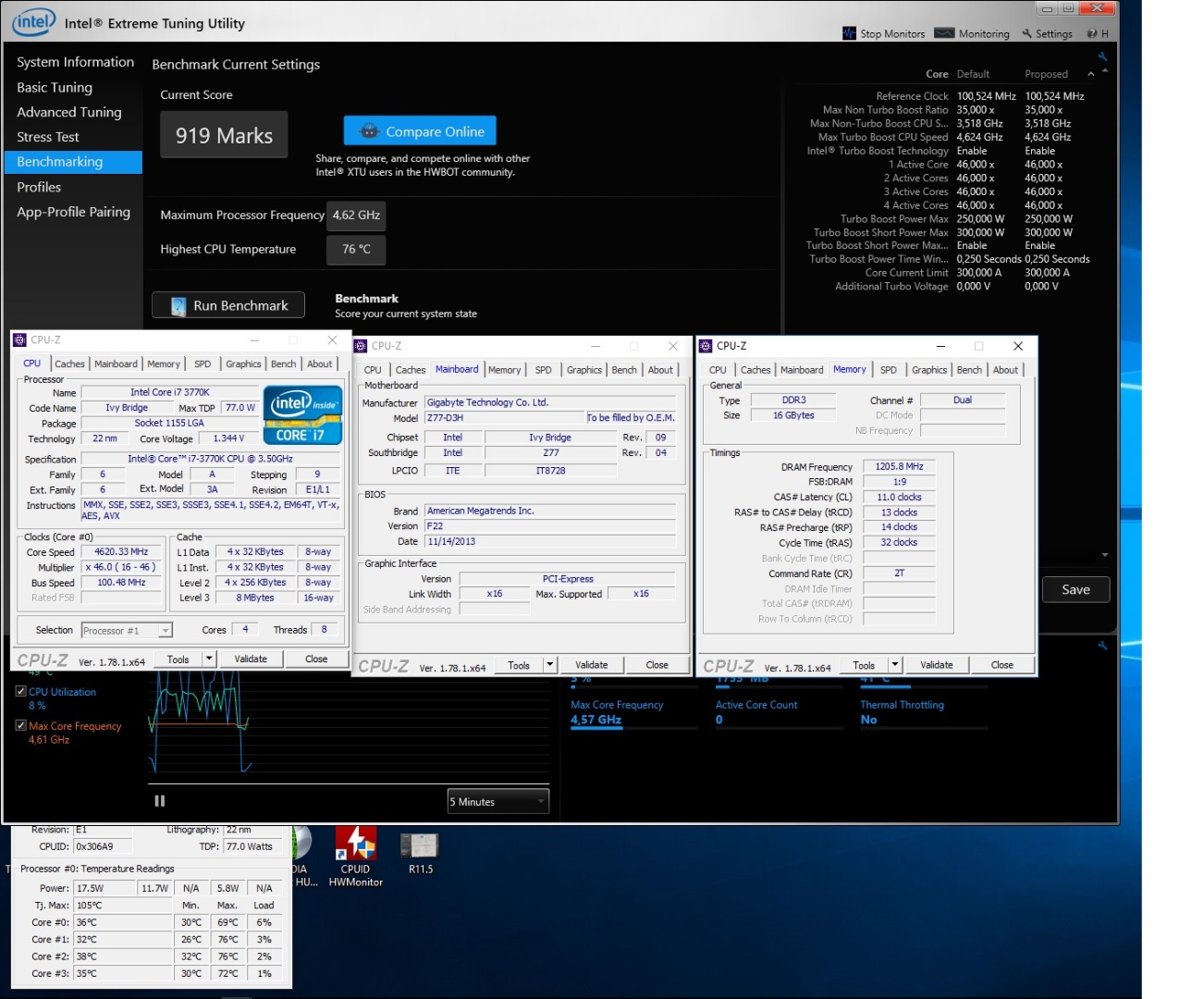This screenshot has width=1204, height=999.
Task: Click Save button in XTU
Action: click(x=1076, y=589)
